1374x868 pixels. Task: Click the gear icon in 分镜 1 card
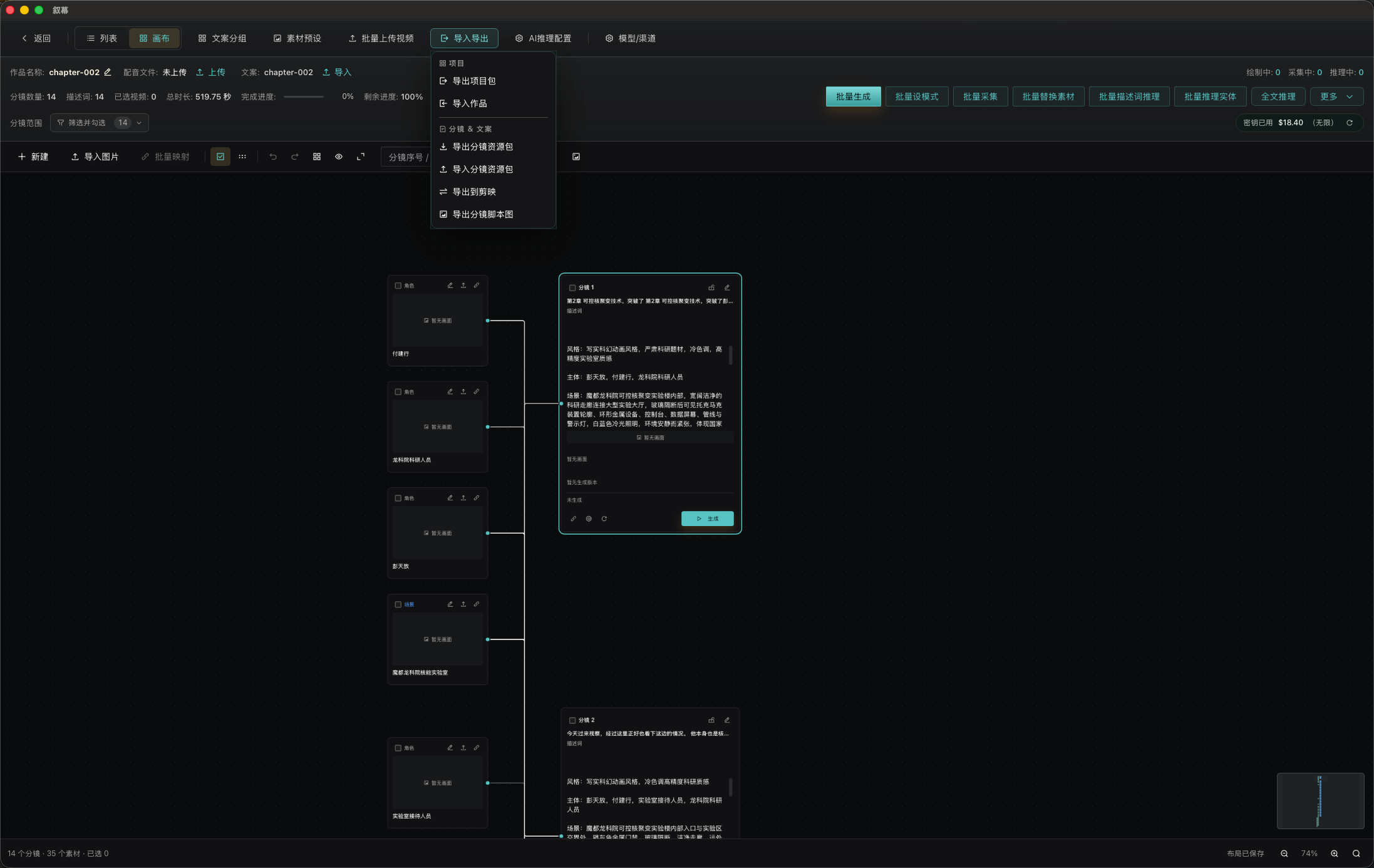coord(589,519)
